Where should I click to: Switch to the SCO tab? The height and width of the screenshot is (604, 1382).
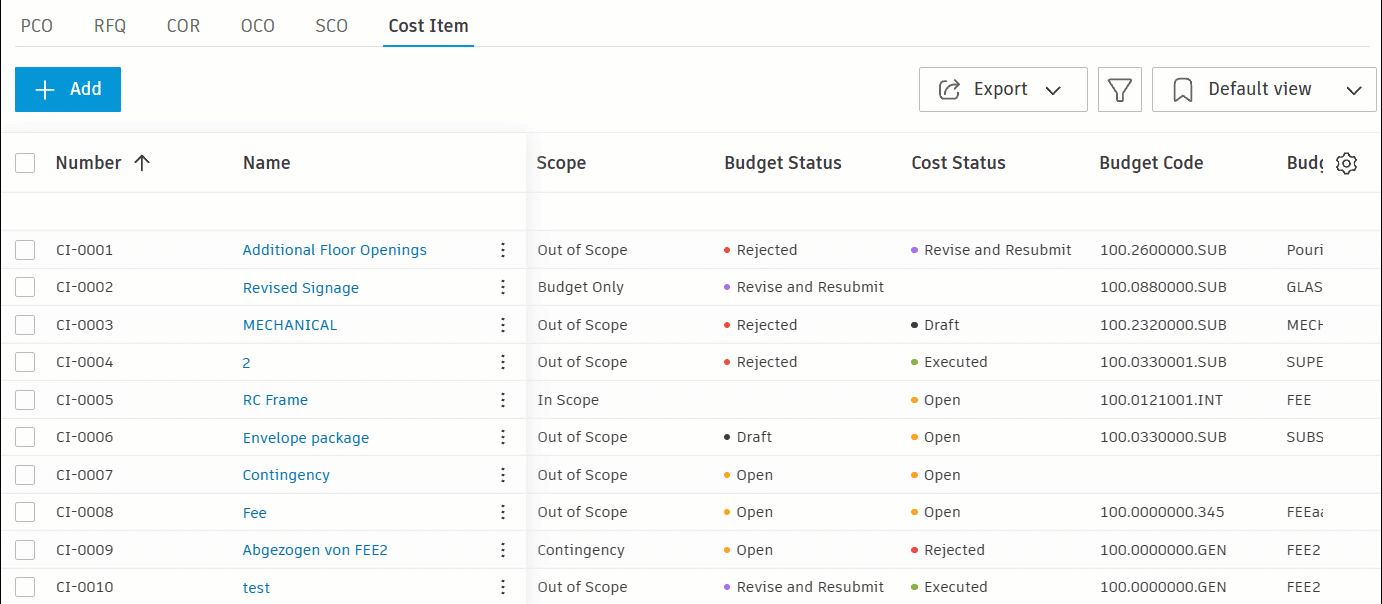[331, 26]
